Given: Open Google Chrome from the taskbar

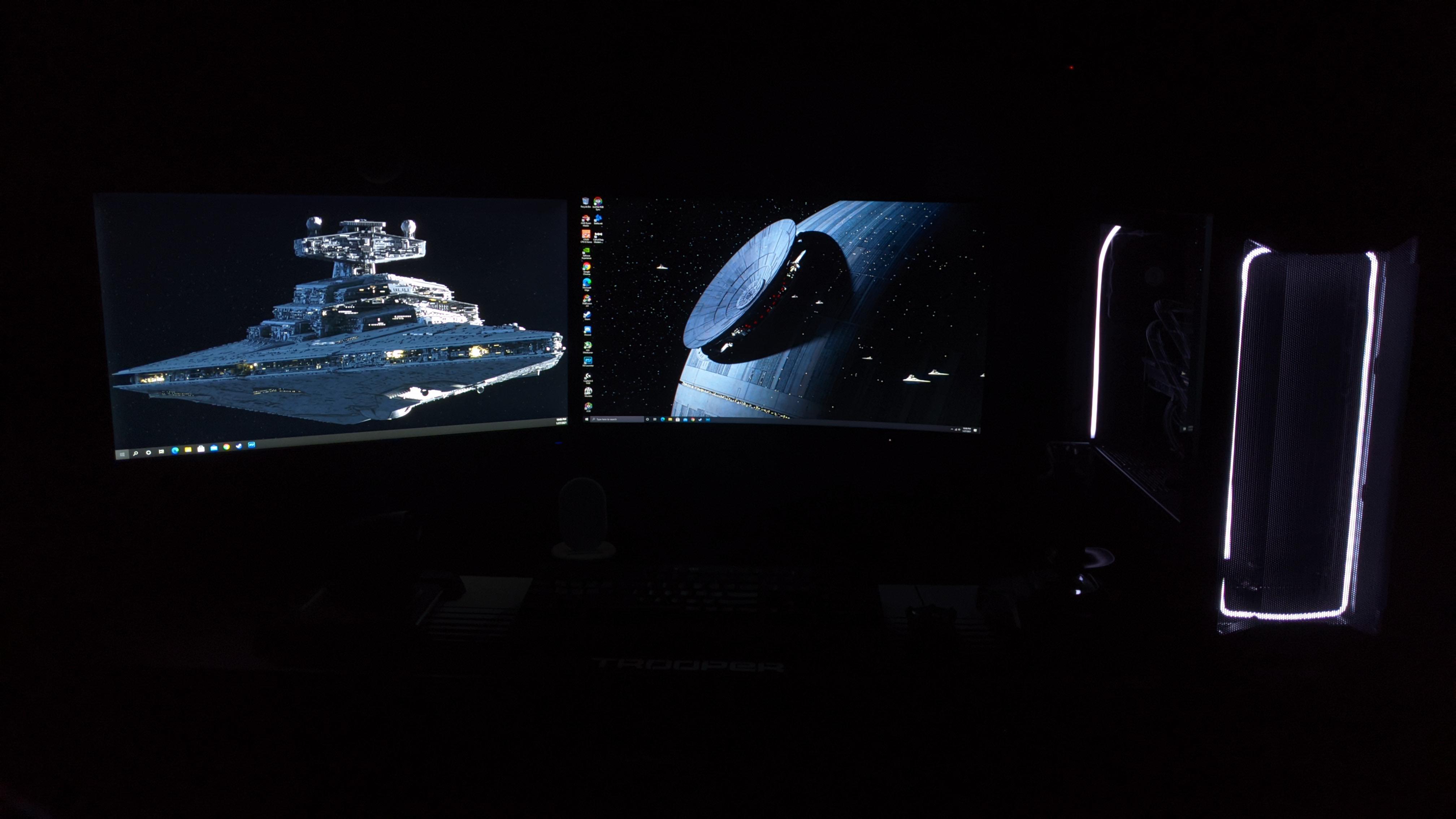Looking at the screenshot, I should (693, 419).
